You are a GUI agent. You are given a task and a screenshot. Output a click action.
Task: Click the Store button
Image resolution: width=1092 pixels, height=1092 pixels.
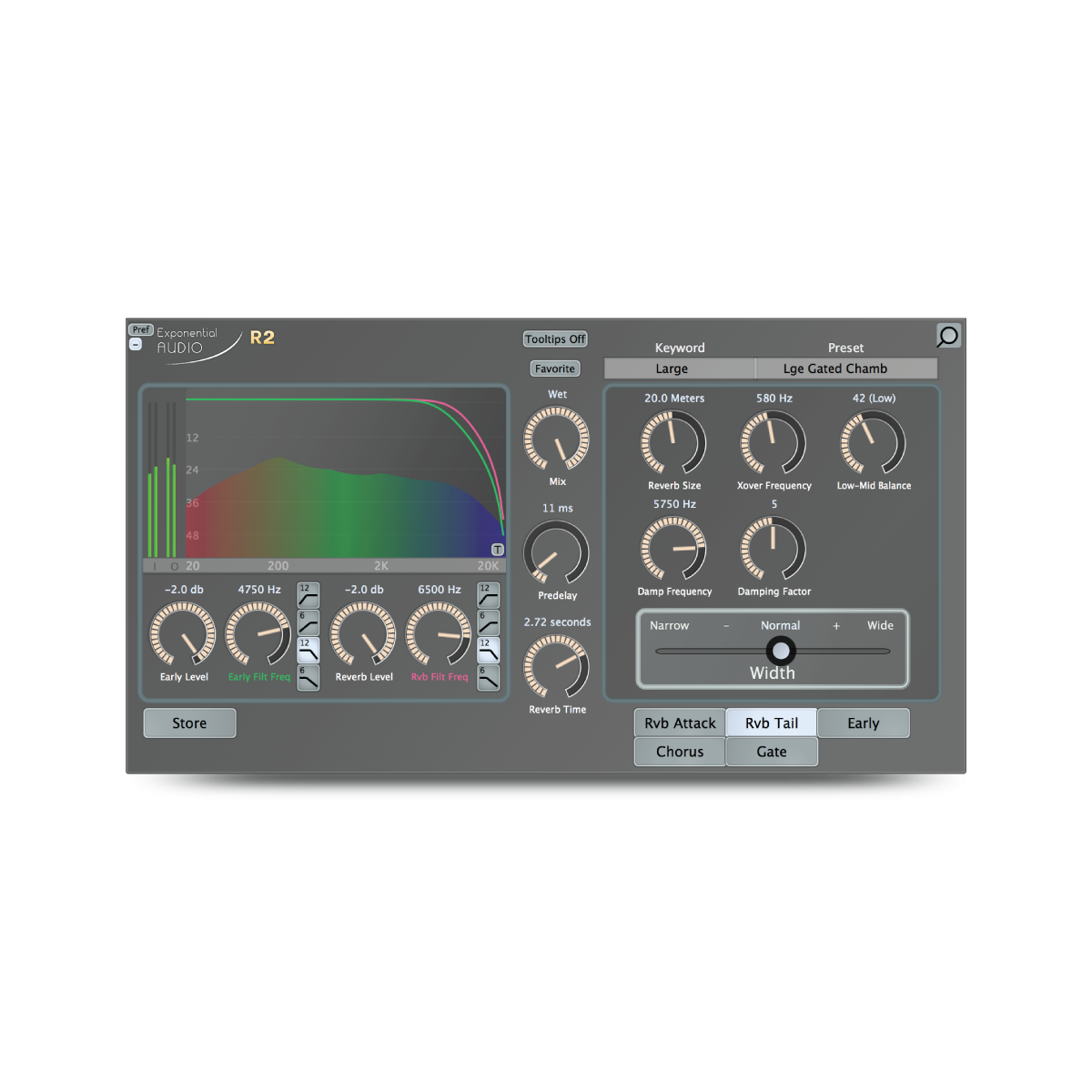tap(189, 723)
